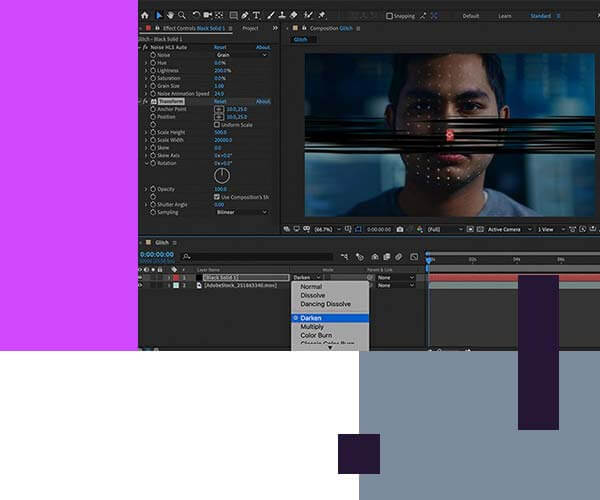Select the Hand tool

click(x=170, y=15)
